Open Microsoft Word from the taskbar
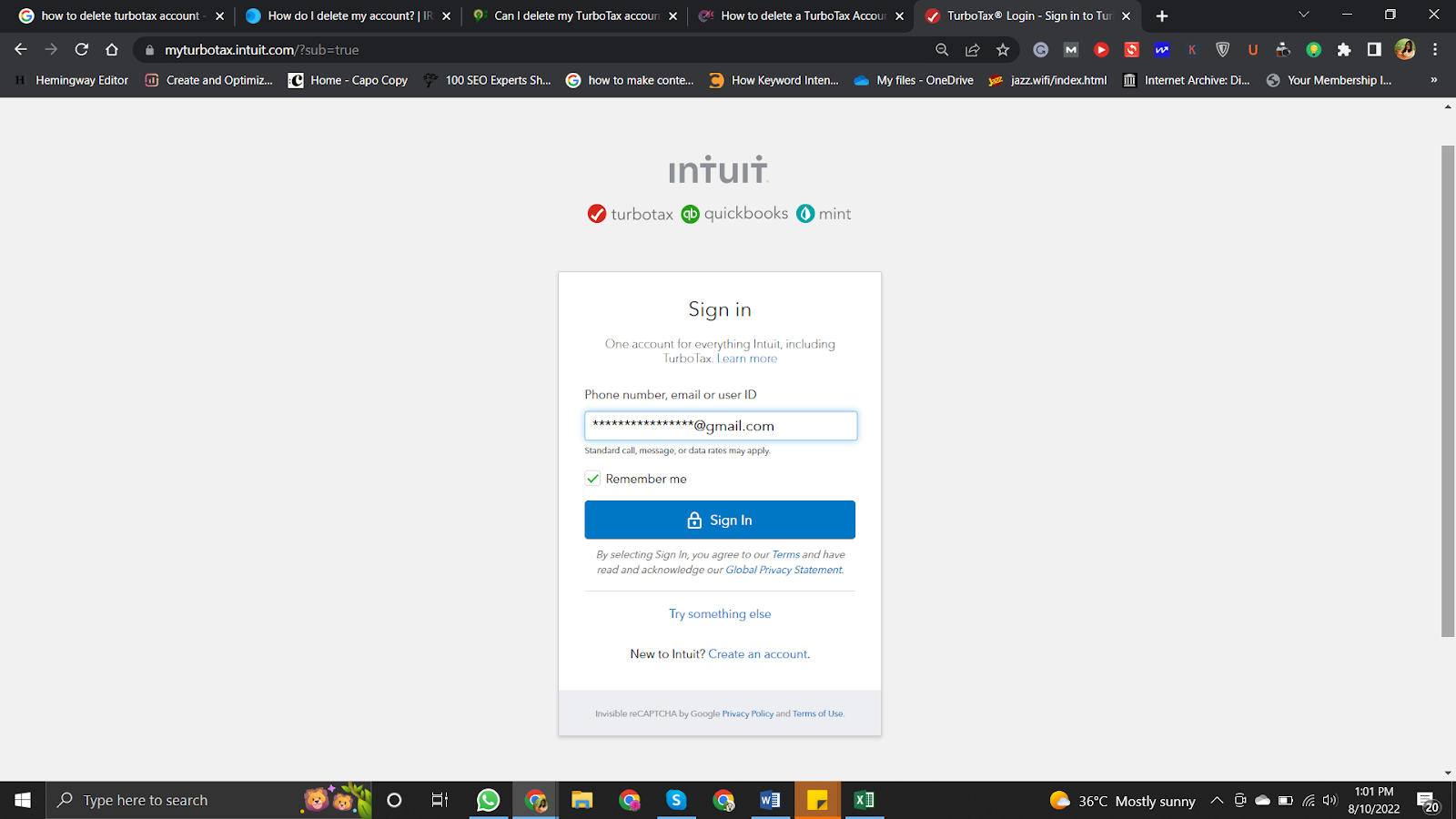1456x819 pixels. (x=770, y=800)
